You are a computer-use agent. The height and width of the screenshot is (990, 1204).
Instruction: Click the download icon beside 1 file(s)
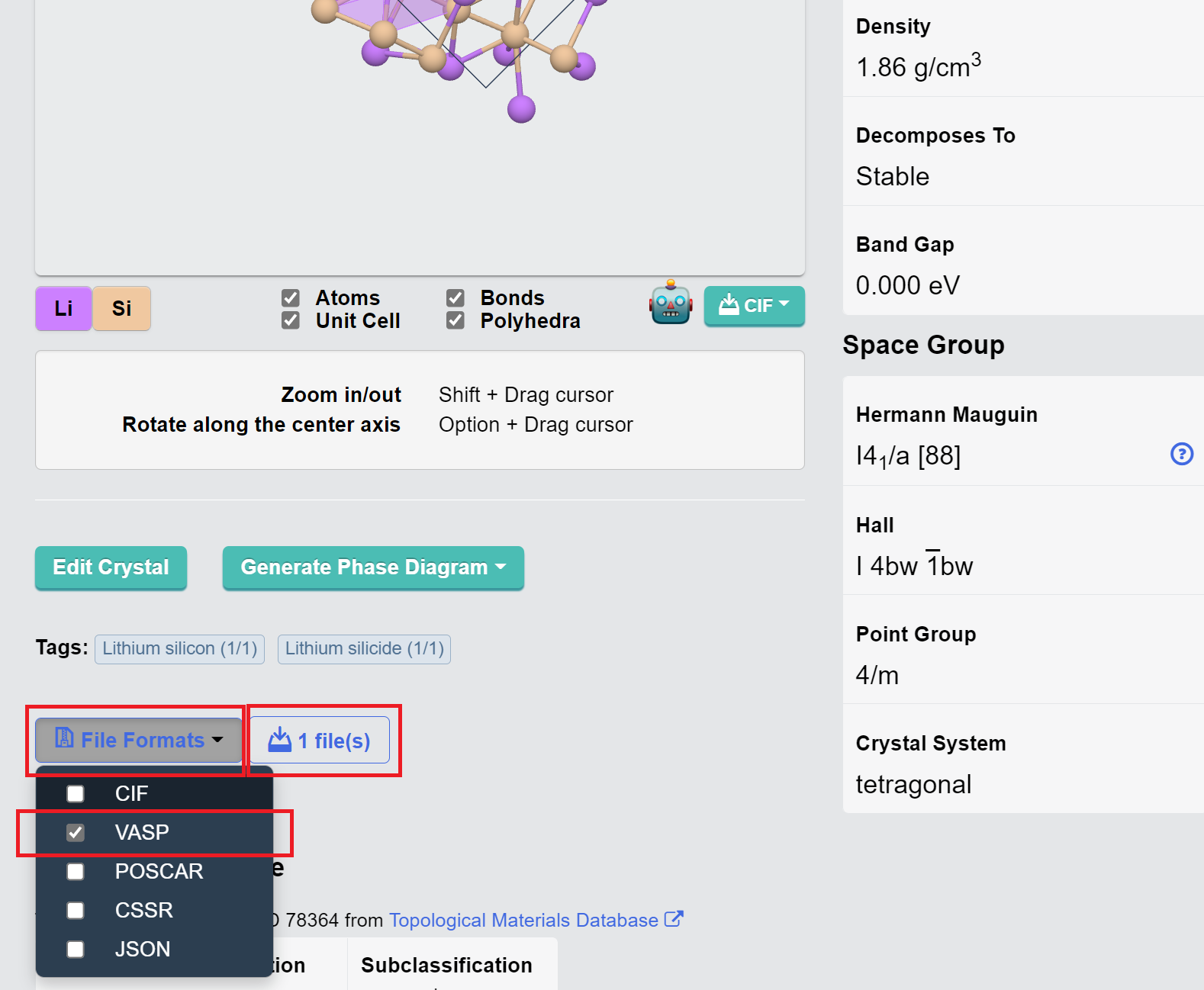tap(280, 740)
